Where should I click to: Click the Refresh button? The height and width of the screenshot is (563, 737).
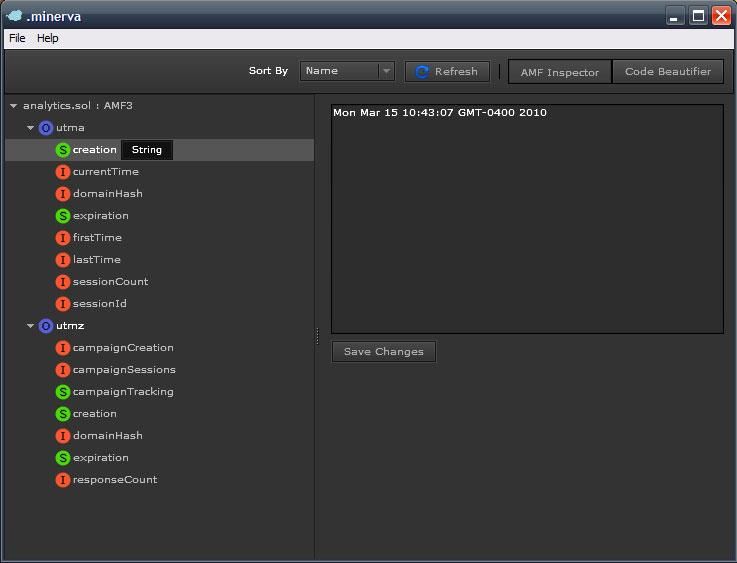pos(447,71)
